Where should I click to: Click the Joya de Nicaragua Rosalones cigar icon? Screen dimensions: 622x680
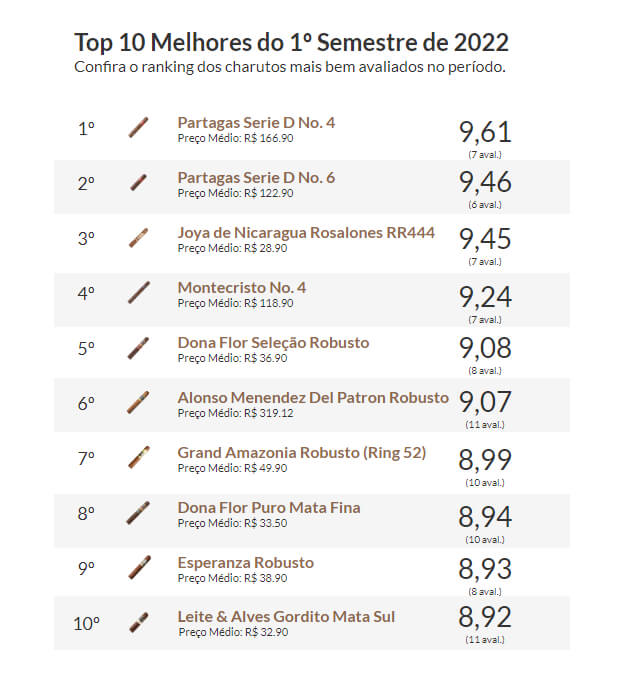coord(139,238)
